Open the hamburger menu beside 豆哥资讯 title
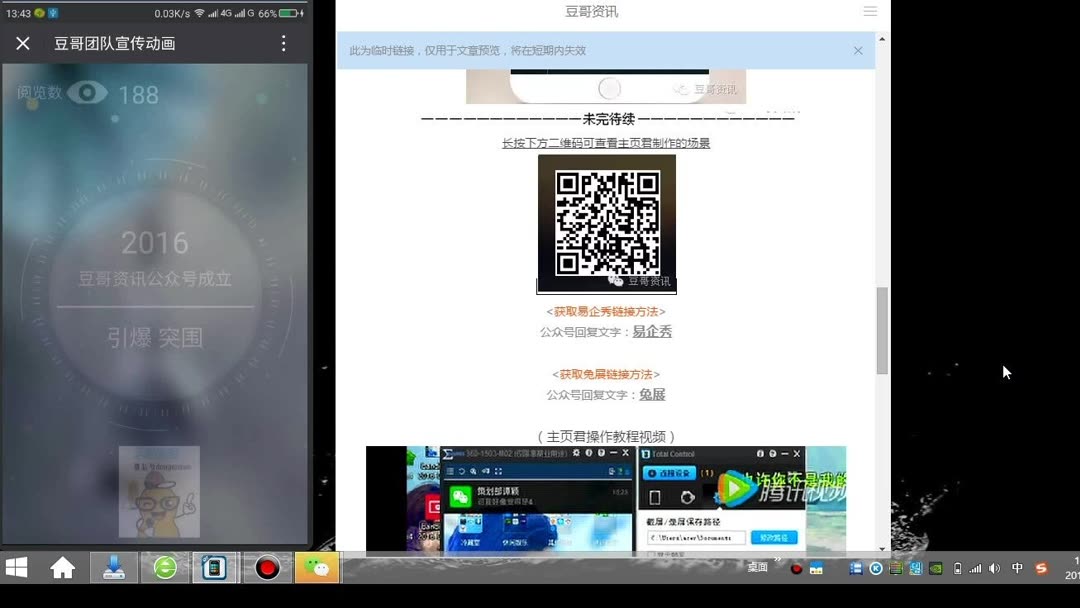This screenshot has width=1080, height=608. 870,11
